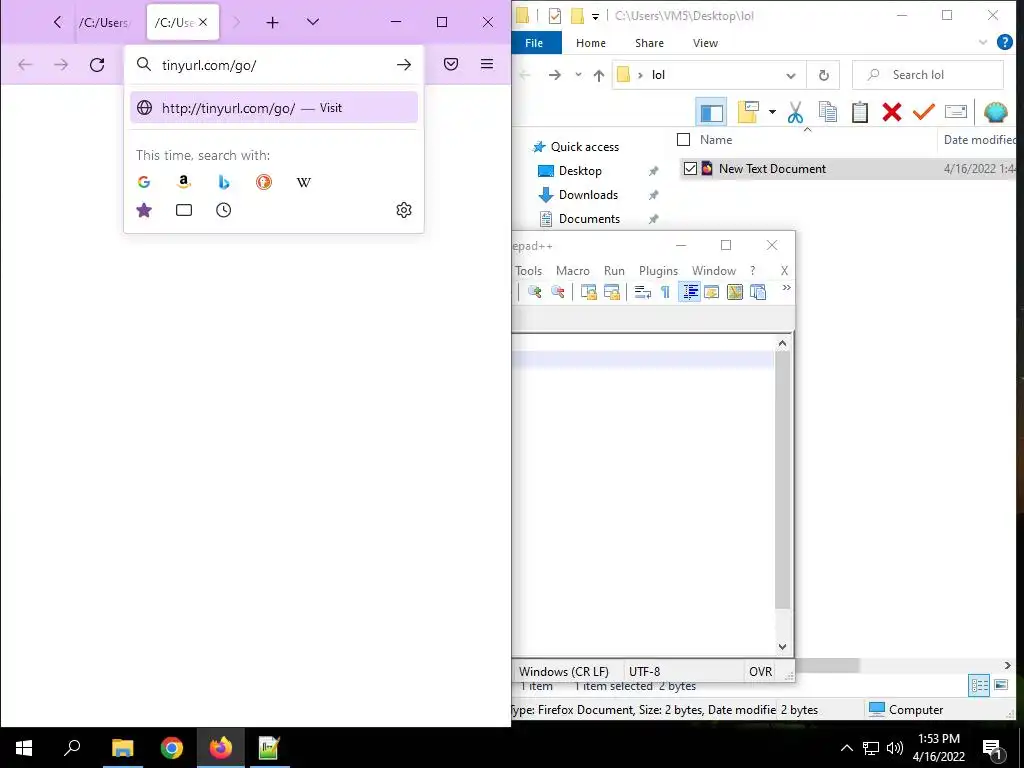Expand the Explorer ribbon chevron
This screenshot has height=768, width=1024.
point(983,42)
